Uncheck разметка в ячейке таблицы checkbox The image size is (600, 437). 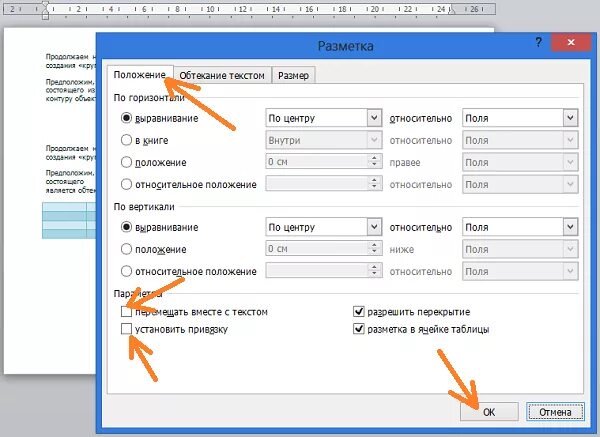pos(359,329)
